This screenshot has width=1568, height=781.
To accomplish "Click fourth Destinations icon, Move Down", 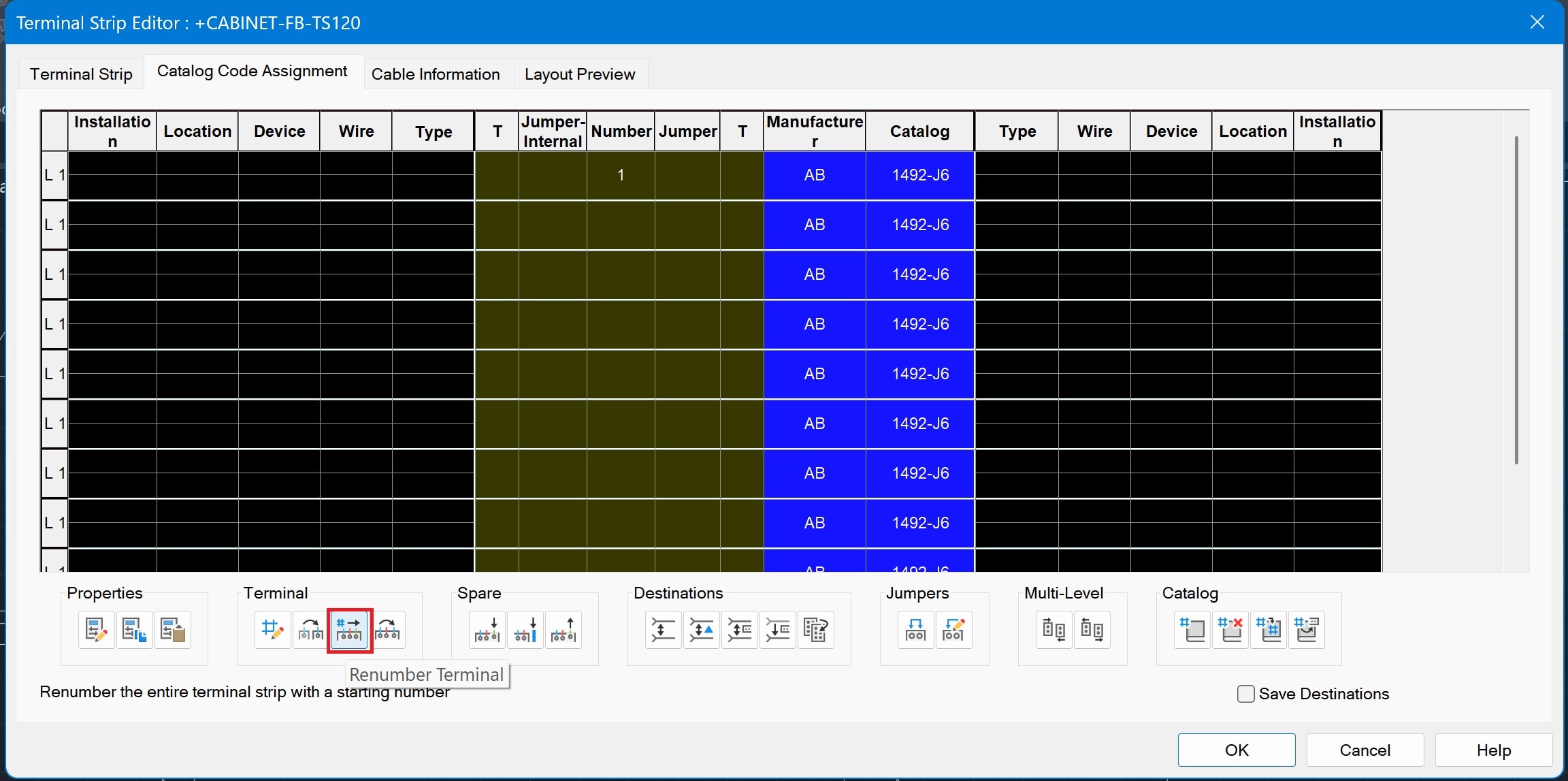I will pos(778,630).
